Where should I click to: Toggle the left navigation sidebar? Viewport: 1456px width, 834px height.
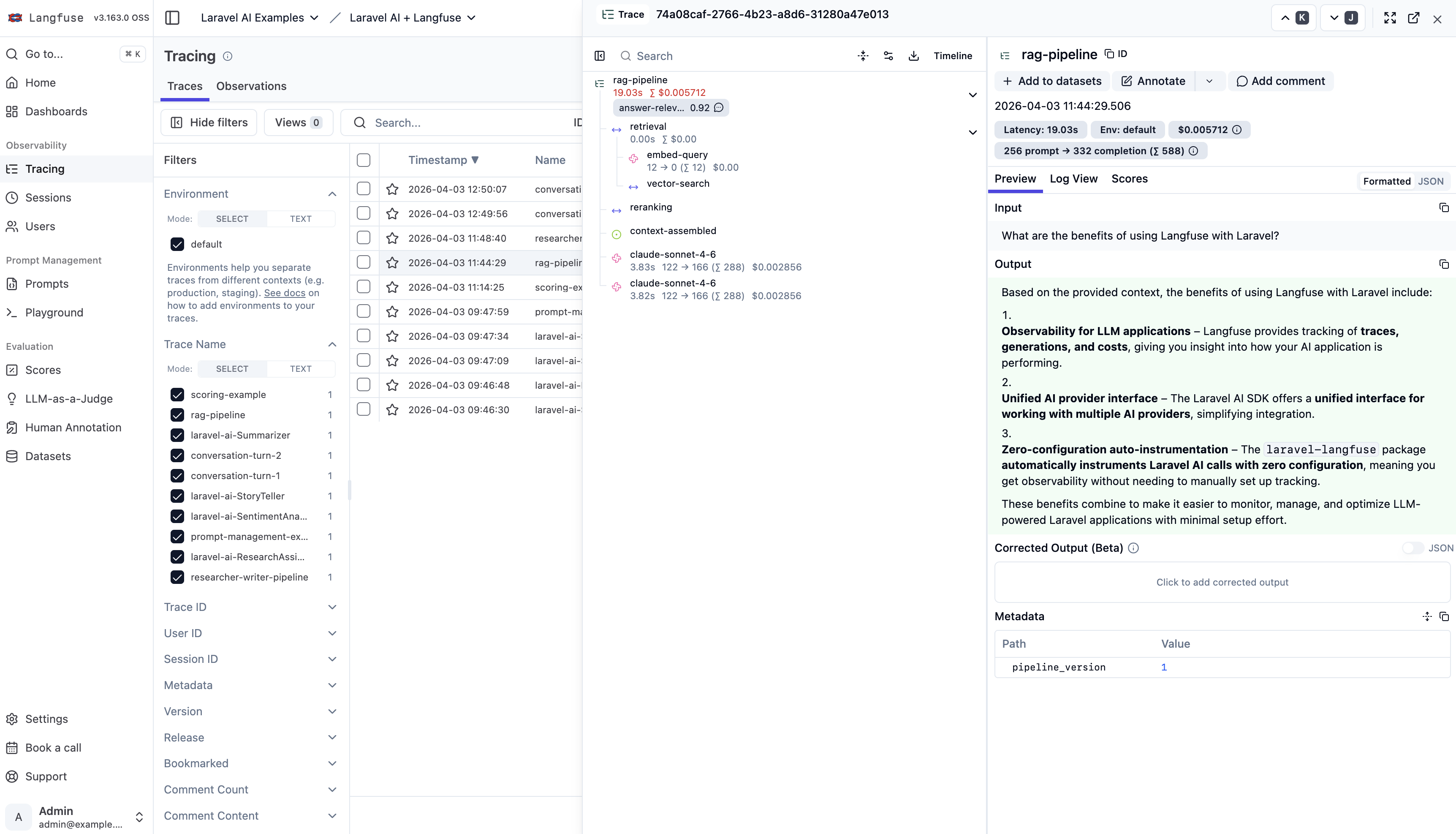coord(172,18)
